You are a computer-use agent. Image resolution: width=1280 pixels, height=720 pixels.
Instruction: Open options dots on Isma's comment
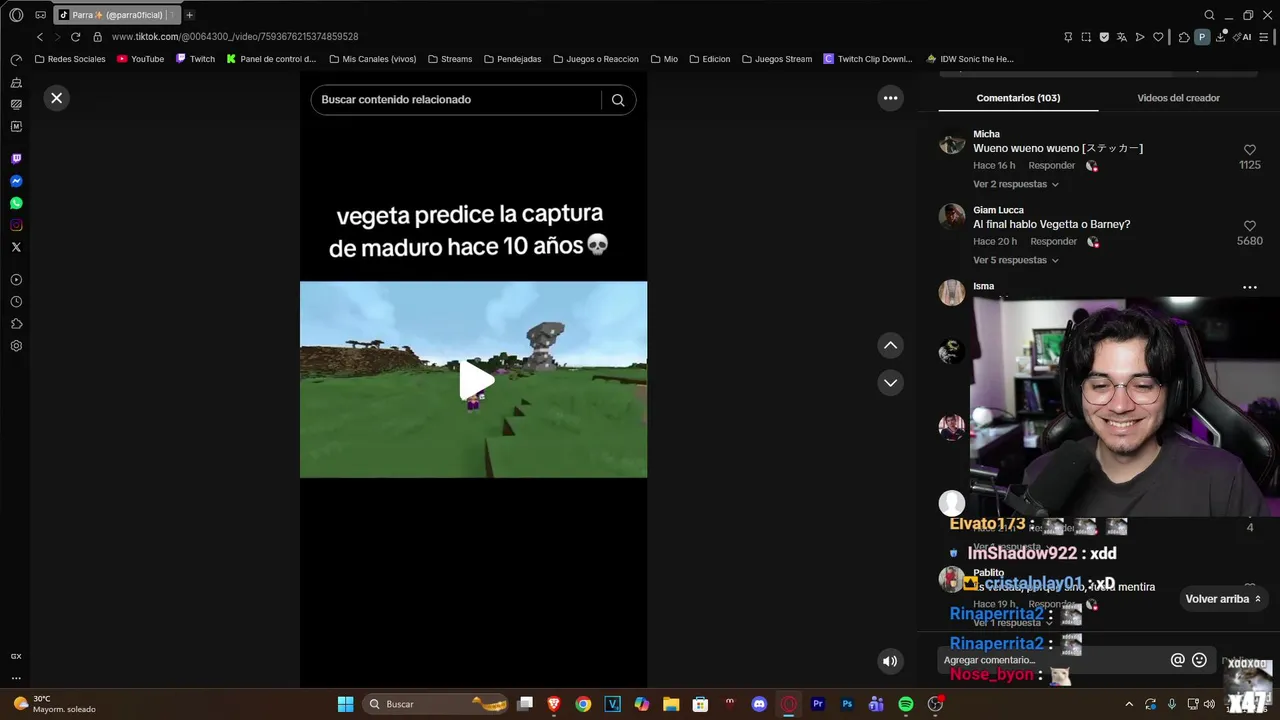point(1249,287)
